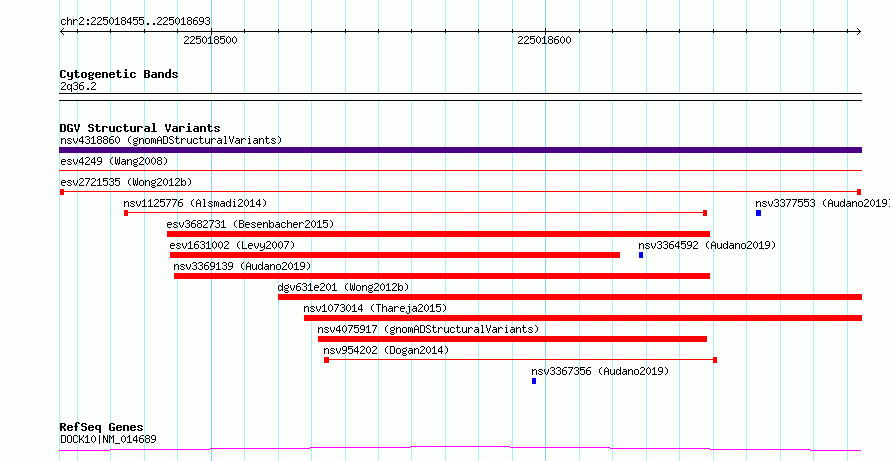Open nsv3367356 (Audano2019) label

pyautogui.click(x=601, y=371)
